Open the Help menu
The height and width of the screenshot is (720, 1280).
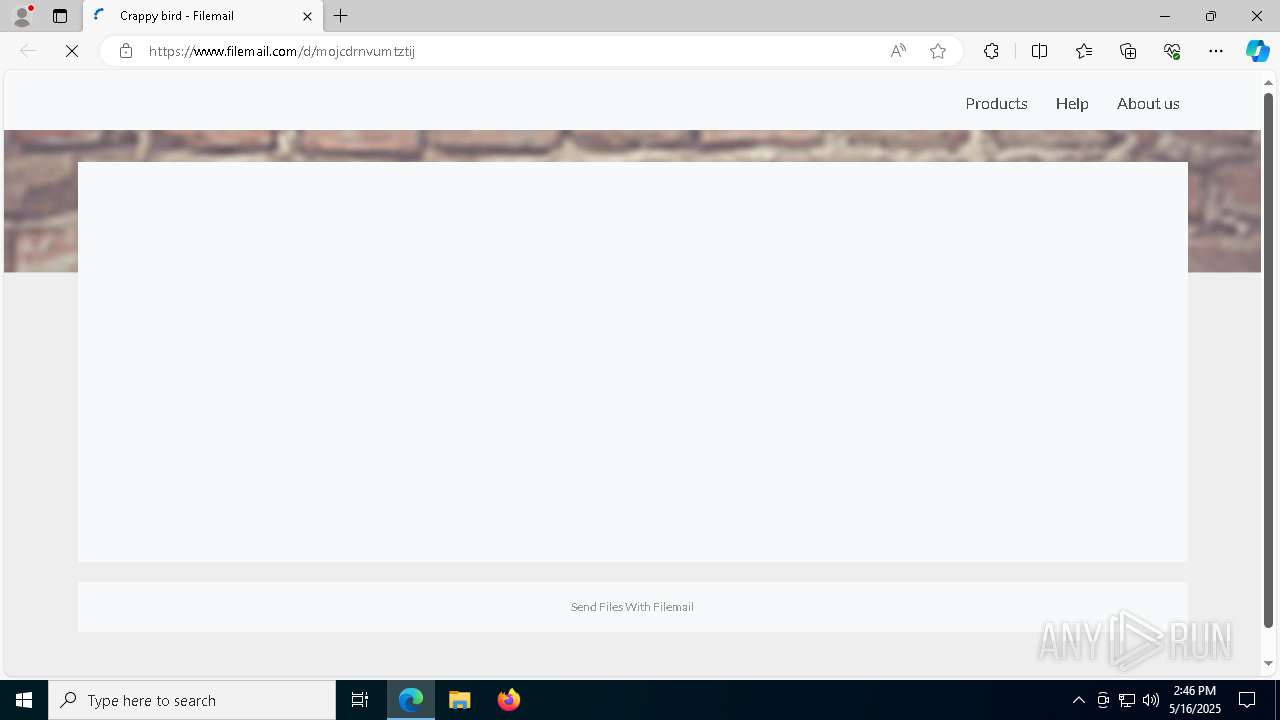pyautogui.click(x=1072, y=104)
